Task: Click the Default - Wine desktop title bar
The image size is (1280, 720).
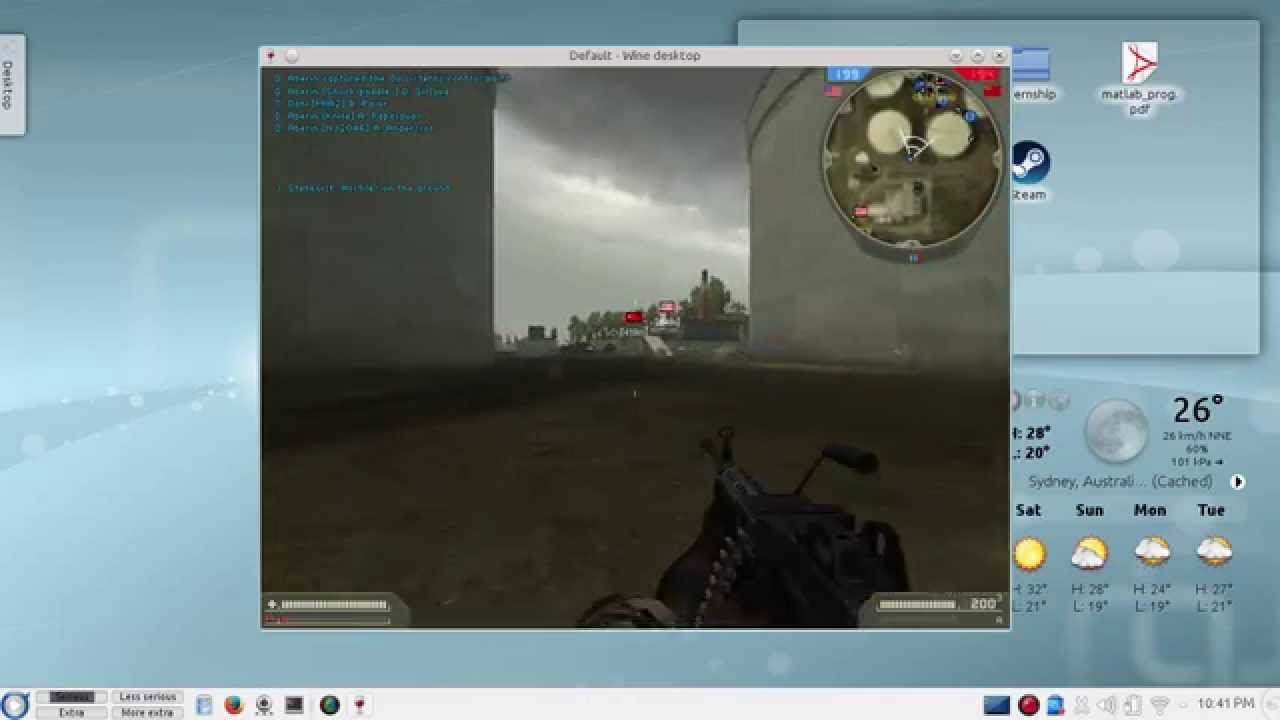Action: click(x=634, y=56)
